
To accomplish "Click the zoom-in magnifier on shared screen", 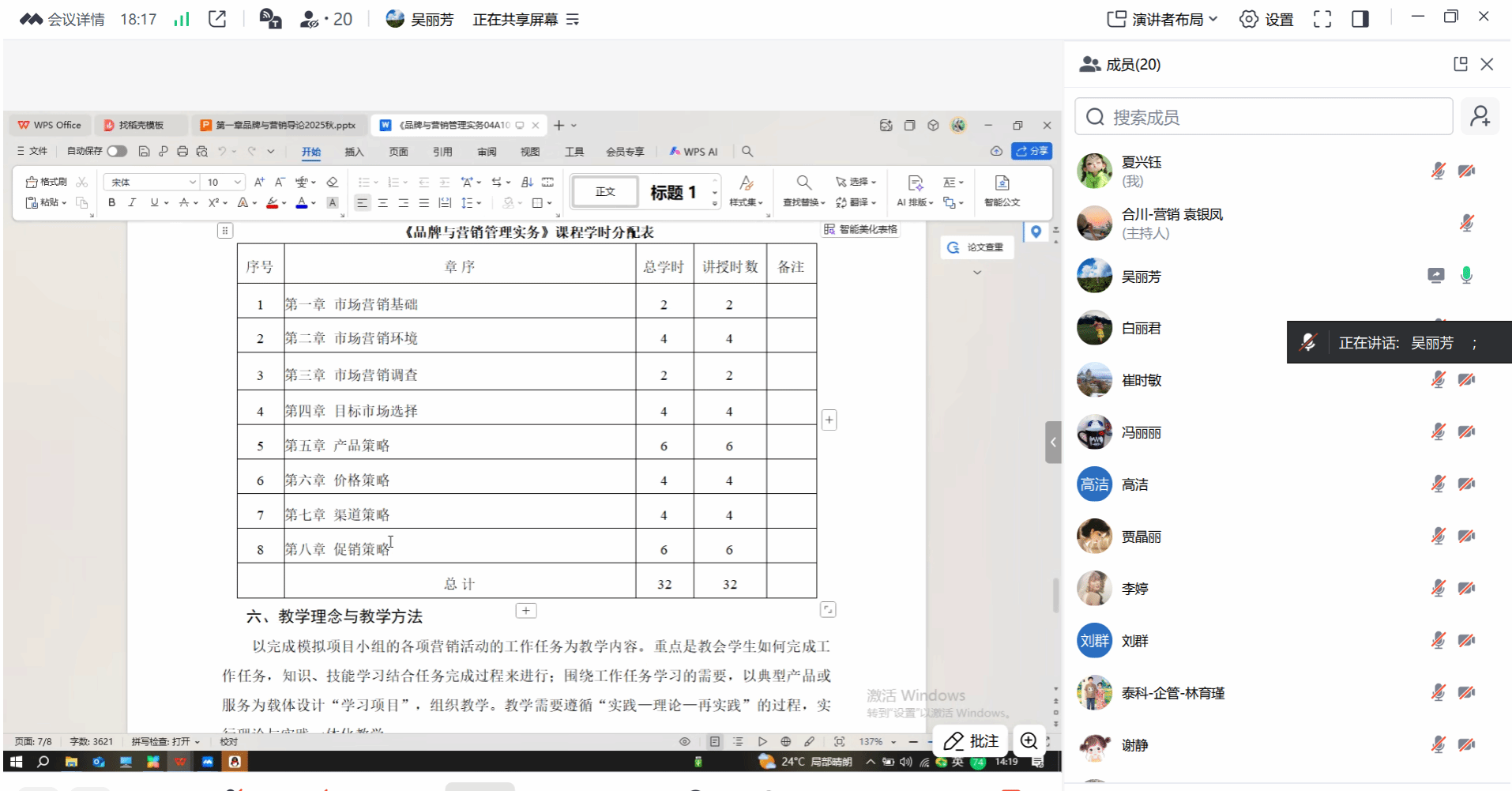I will 1029,740.
